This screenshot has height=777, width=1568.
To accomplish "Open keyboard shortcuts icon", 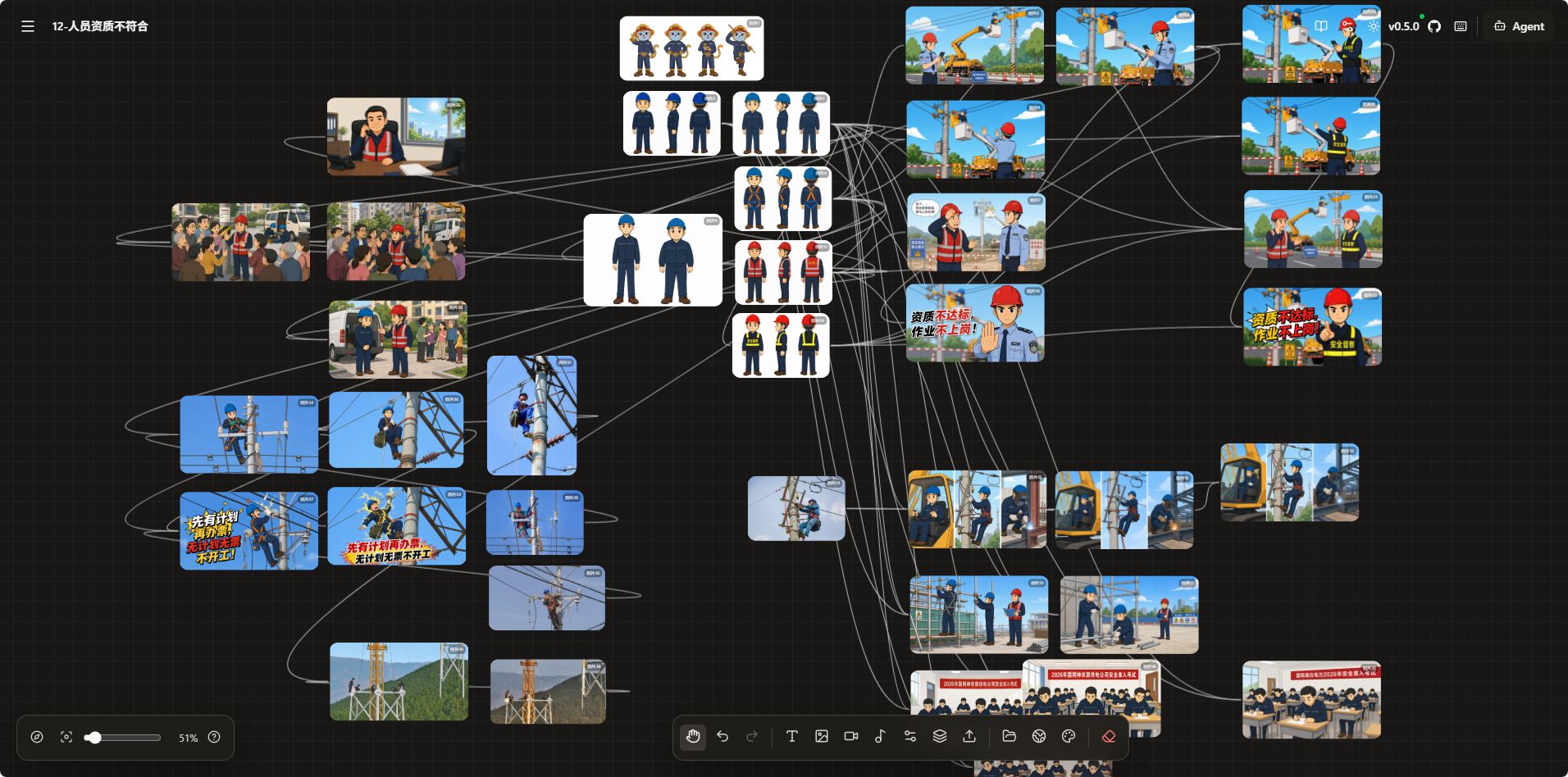I will [1461, 26].
